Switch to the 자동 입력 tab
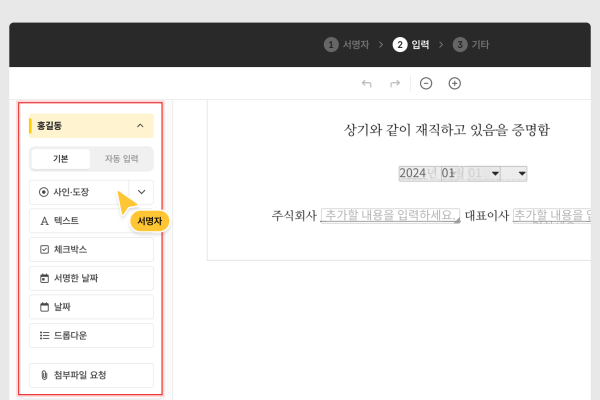The image size is (600, 400). pos(122,159)
